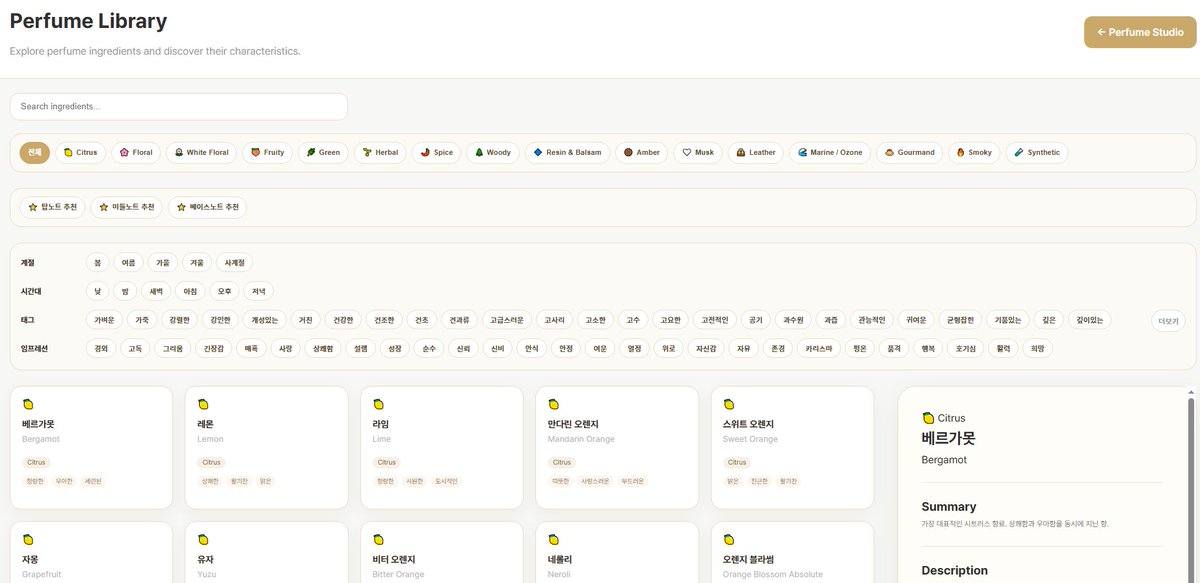Select the Smoky flame category chip
1200x583 pixels.
[x=974, y=153]
